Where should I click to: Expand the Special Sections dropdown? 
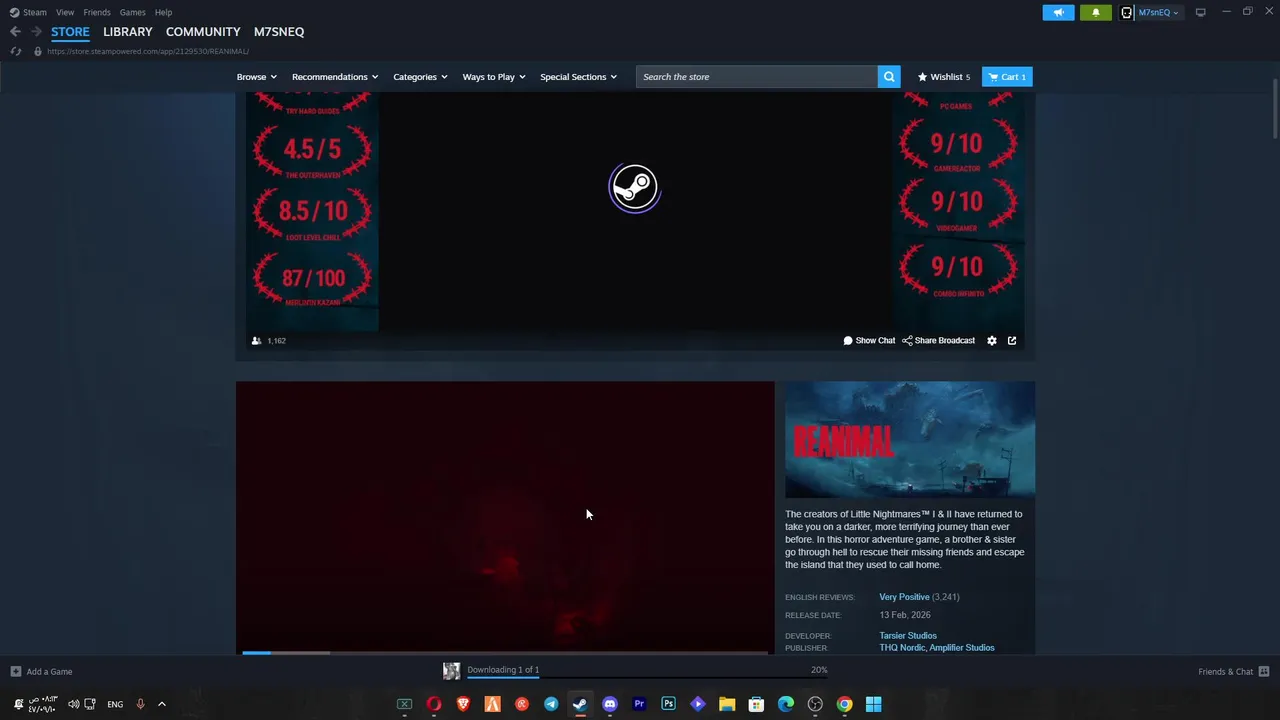click(x=578, y=77)
